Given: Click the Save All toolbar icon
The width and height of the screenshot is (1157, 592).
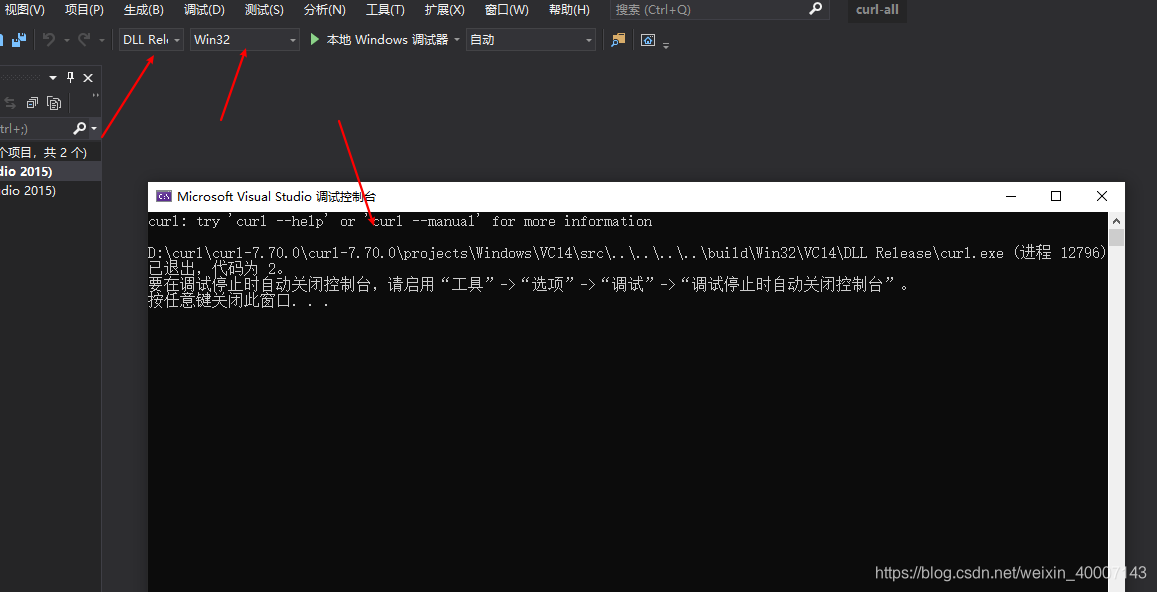Looking at the screenshot, I should [x=18, y=39].
